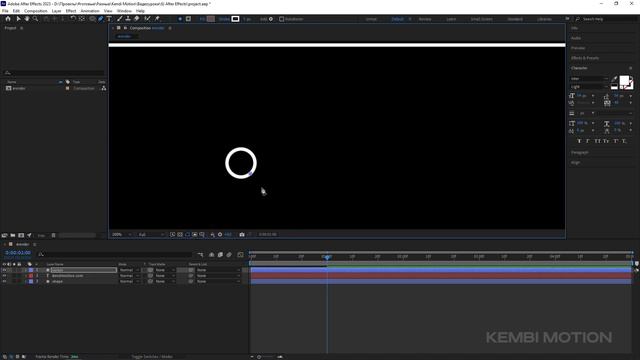Viewport: 640px width, 360px height.
Task: Take snapshot with camera icon
Action: click(242, 235)
